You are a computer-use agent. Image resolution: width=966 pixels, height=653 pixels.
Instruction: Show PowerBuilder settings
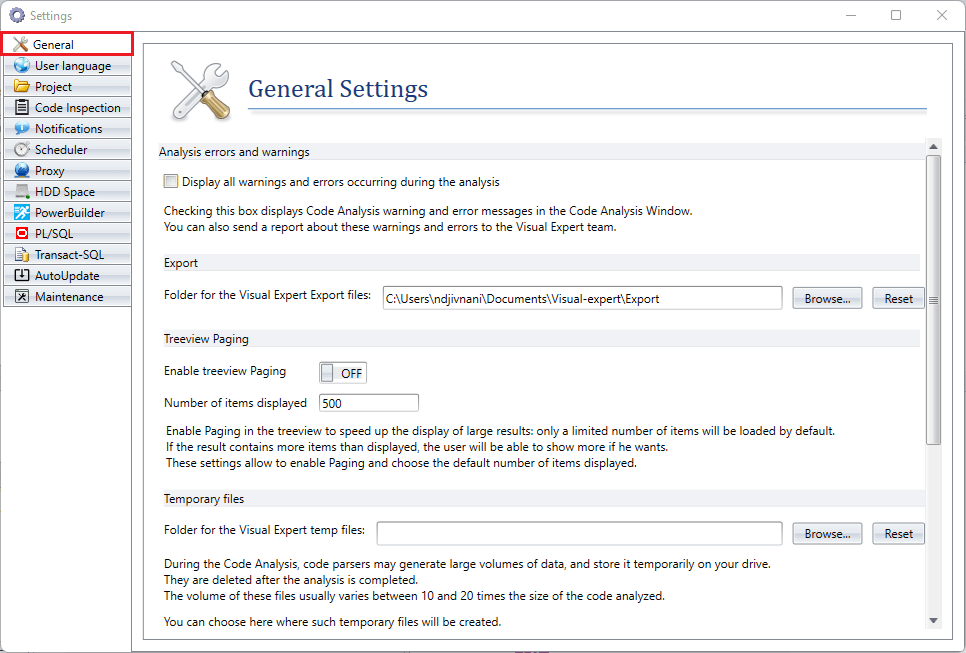[67, 213]
